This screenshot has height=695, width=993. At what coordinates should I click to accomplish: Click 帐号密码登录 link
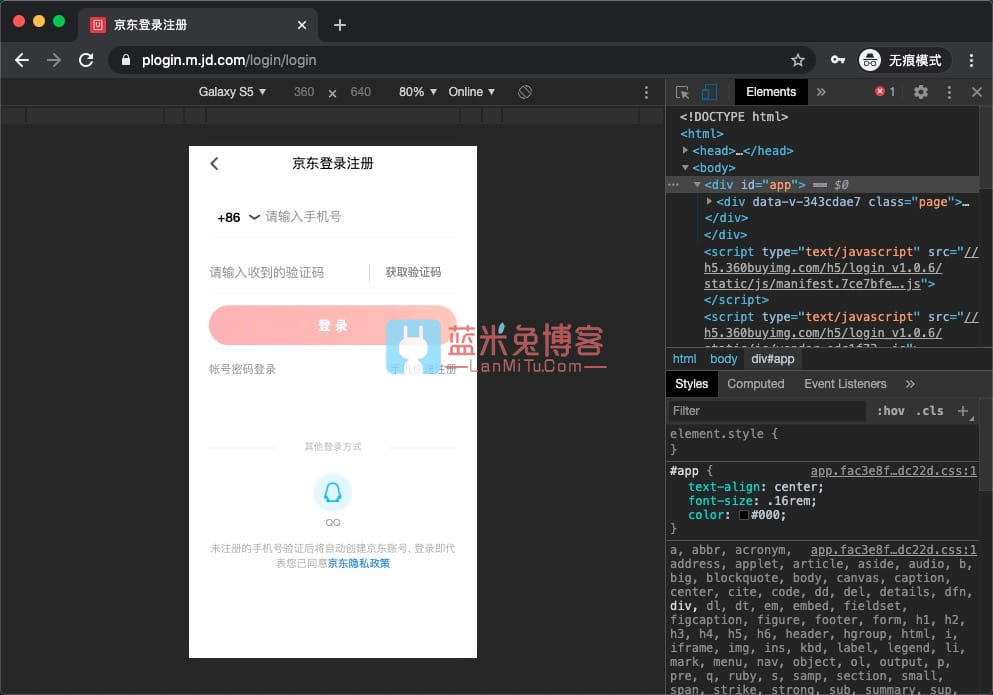[x=243, y=369]
